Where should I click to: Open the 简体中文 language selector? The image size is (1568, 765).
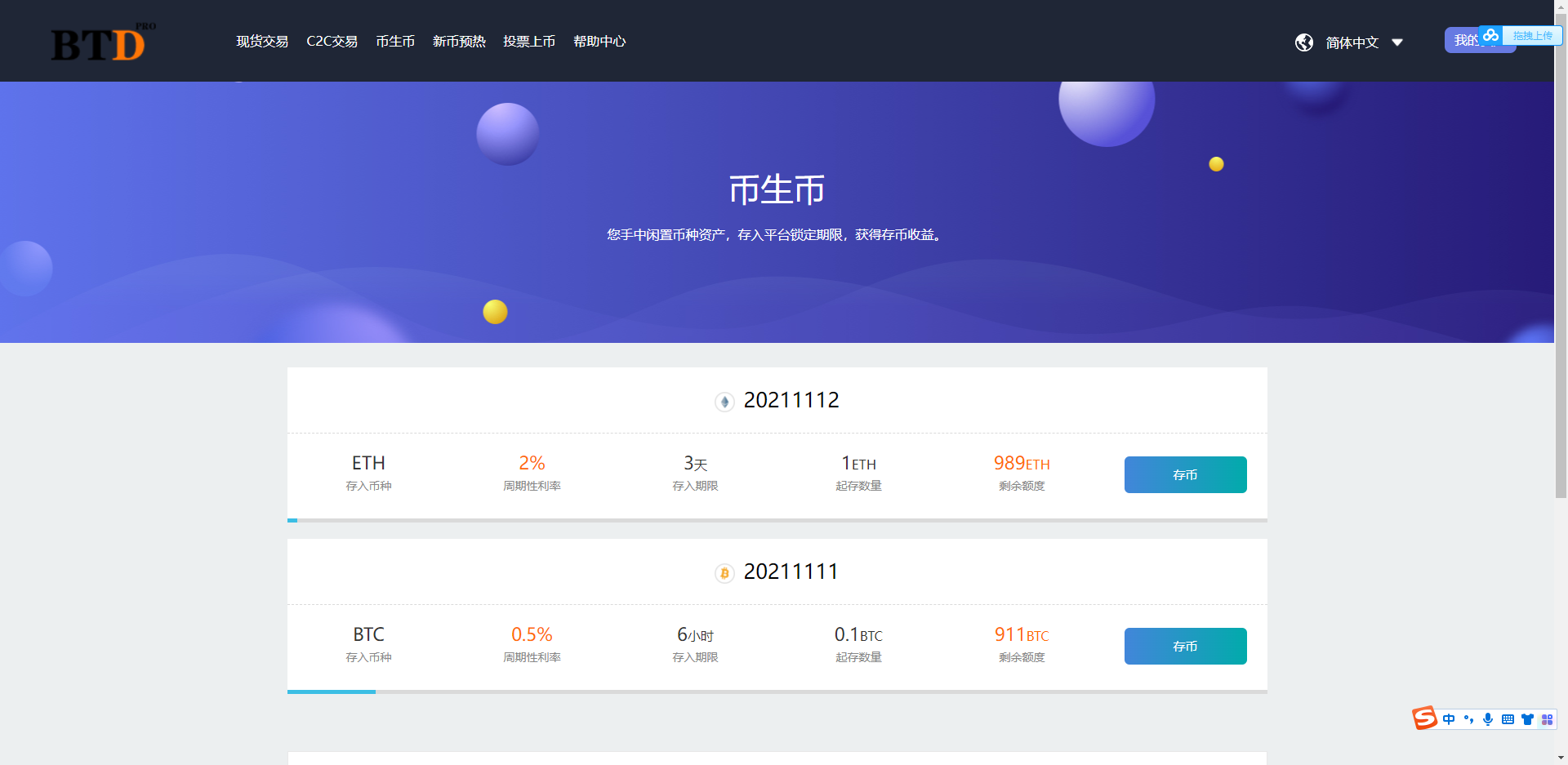(1352, 42)
